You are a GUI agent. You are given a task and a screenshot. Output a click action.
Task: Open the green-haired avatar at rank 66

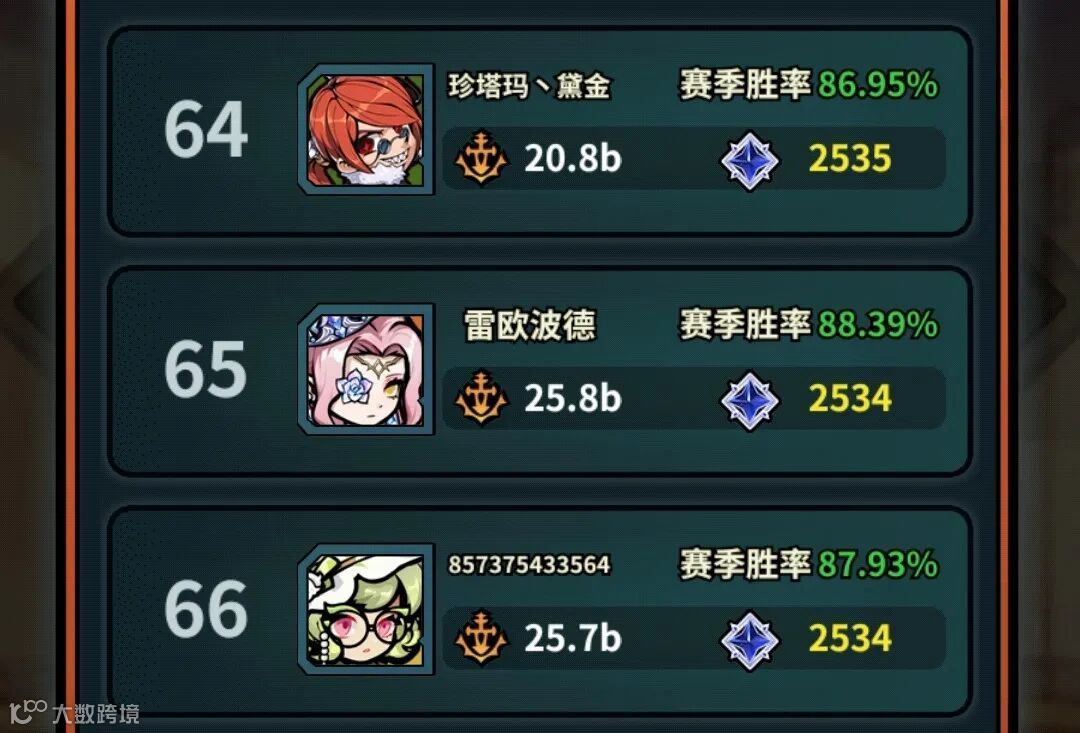coord(366,609)
